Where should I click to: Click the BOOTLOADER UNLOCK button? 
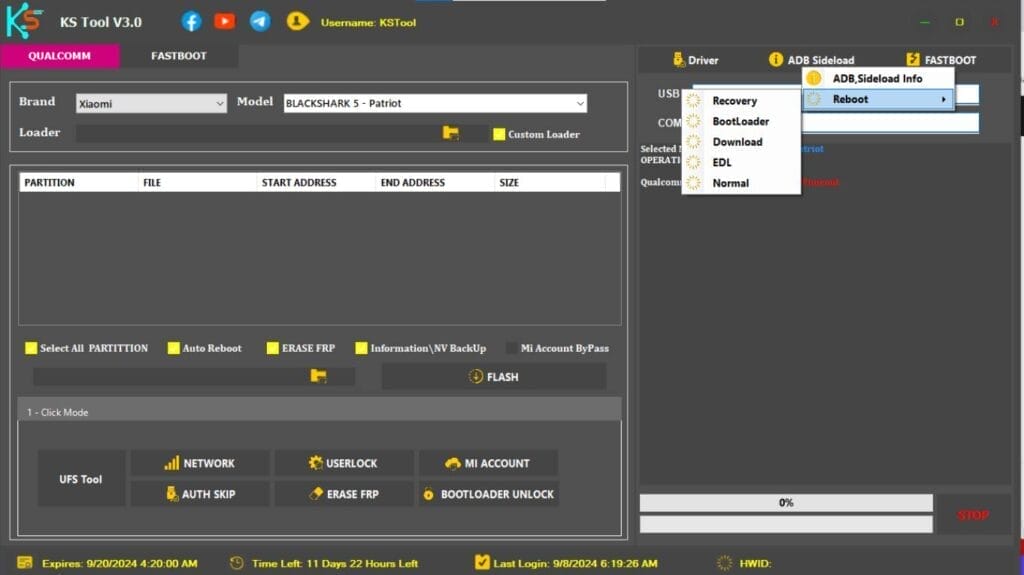pos(488,494)
